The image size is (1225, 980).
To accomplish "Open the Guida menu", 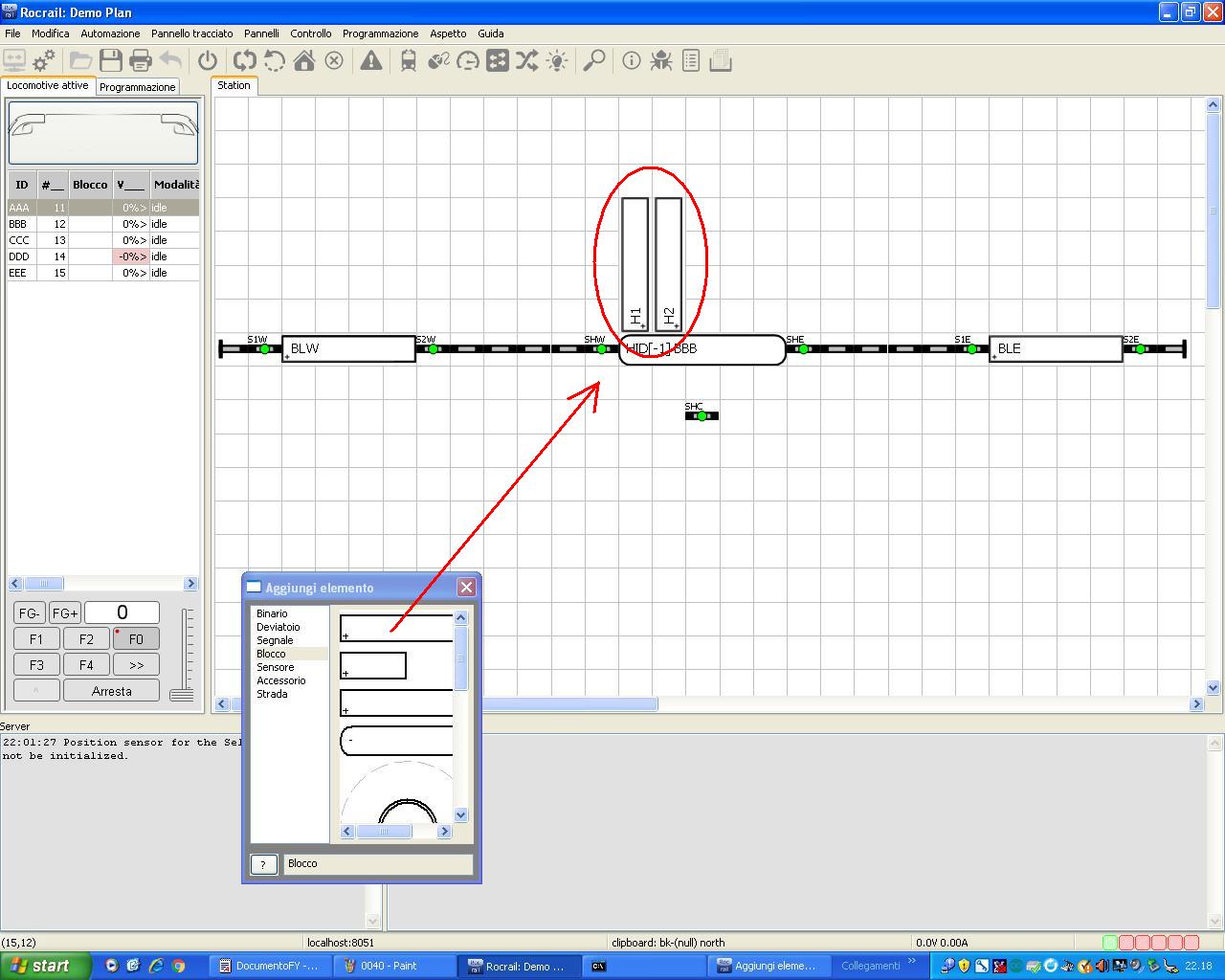I will coord(491,33).
